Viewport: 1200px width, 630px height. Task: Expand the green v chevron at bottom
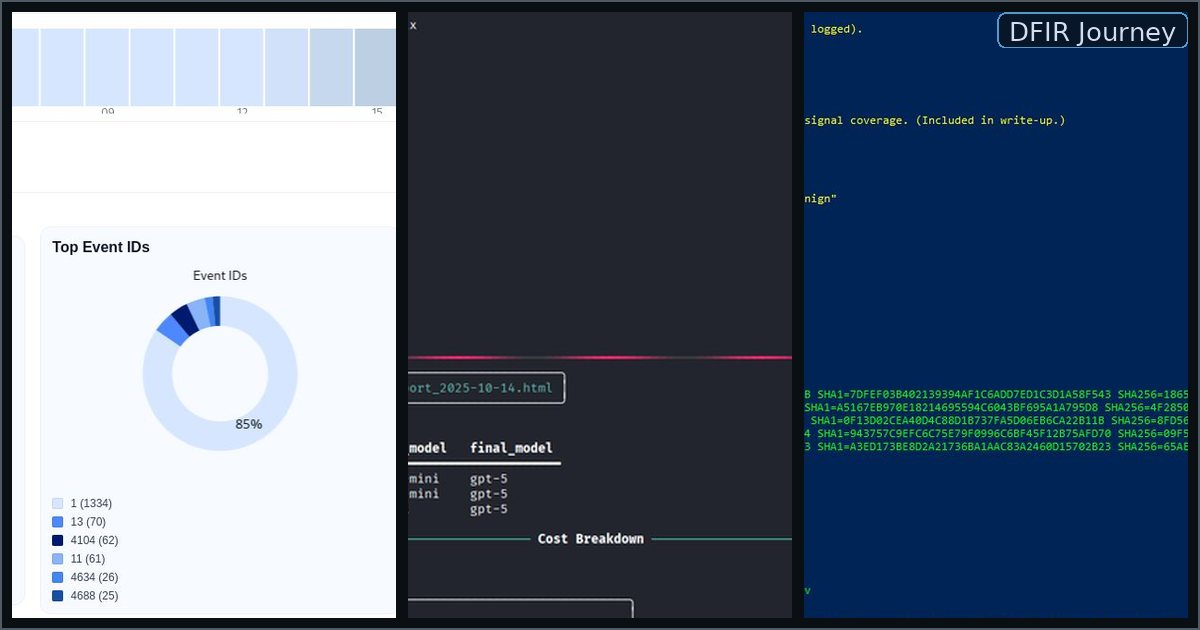pyautogui.click(x=808, y=590)
